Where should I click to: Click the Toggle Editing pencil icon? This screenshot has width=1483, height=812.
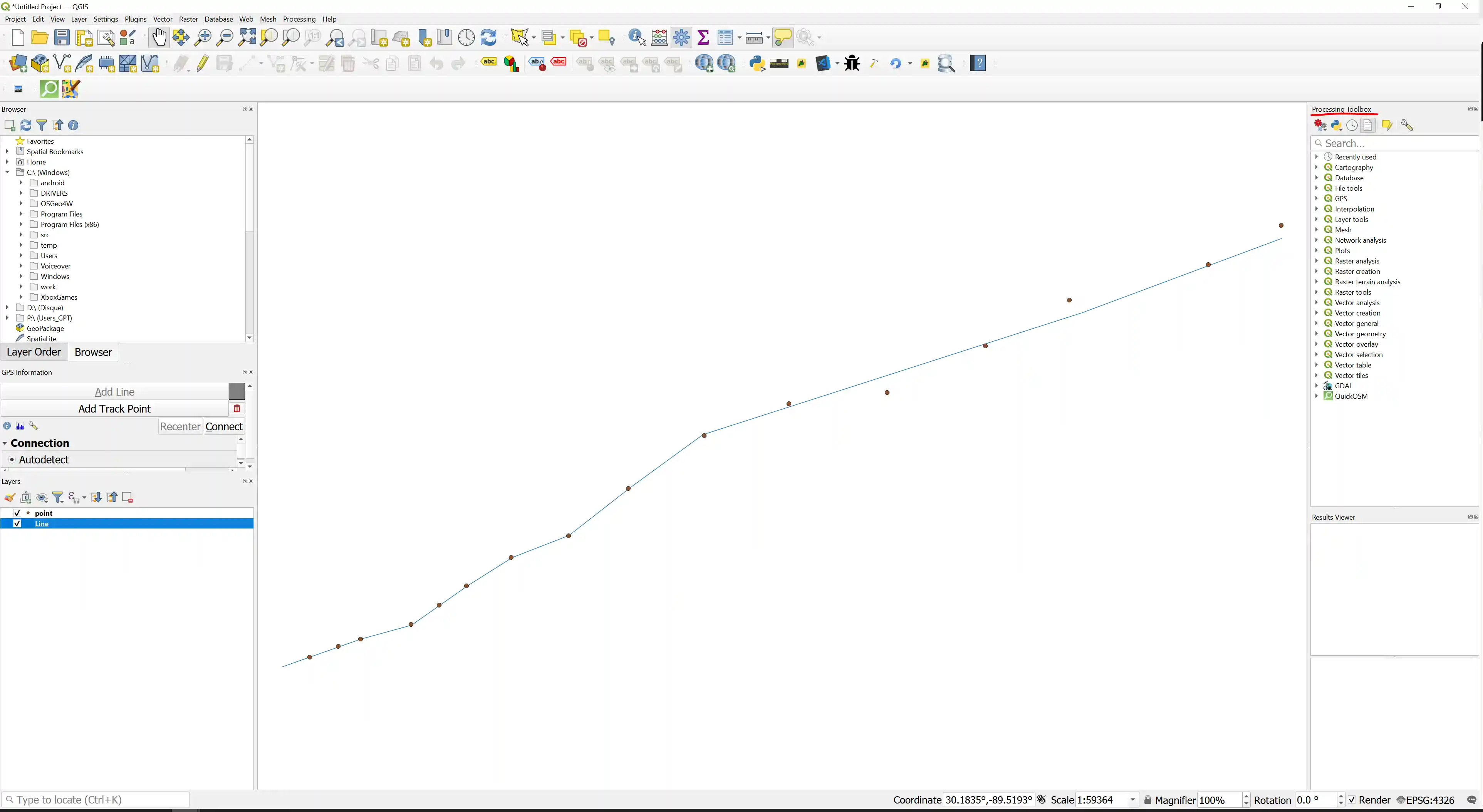(x=203, y=63)
